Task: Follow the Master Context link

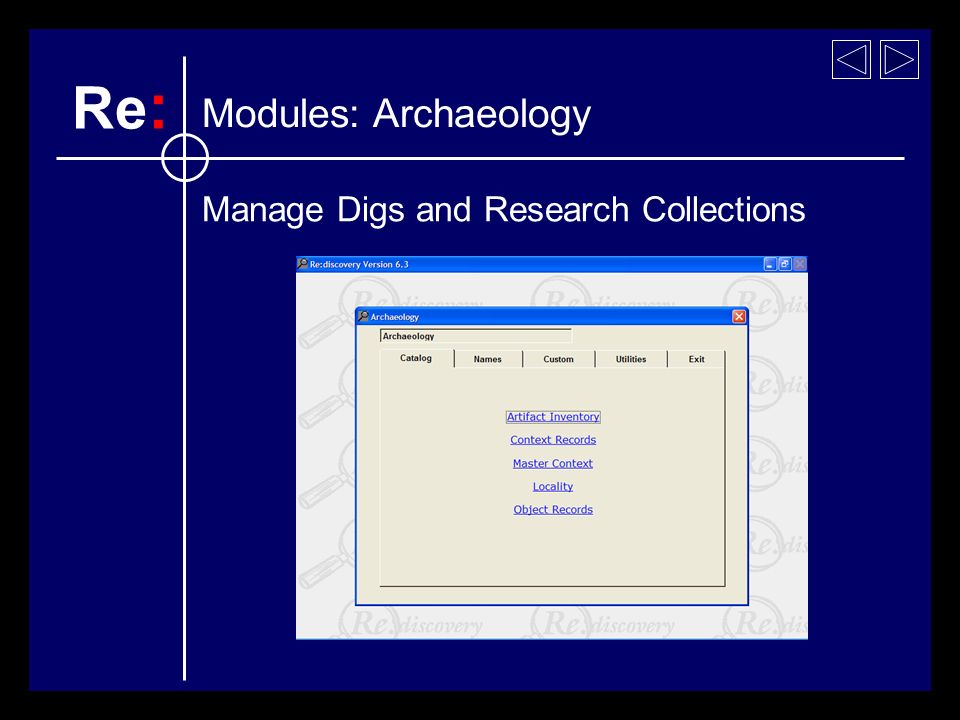Action: click(553, 463)
